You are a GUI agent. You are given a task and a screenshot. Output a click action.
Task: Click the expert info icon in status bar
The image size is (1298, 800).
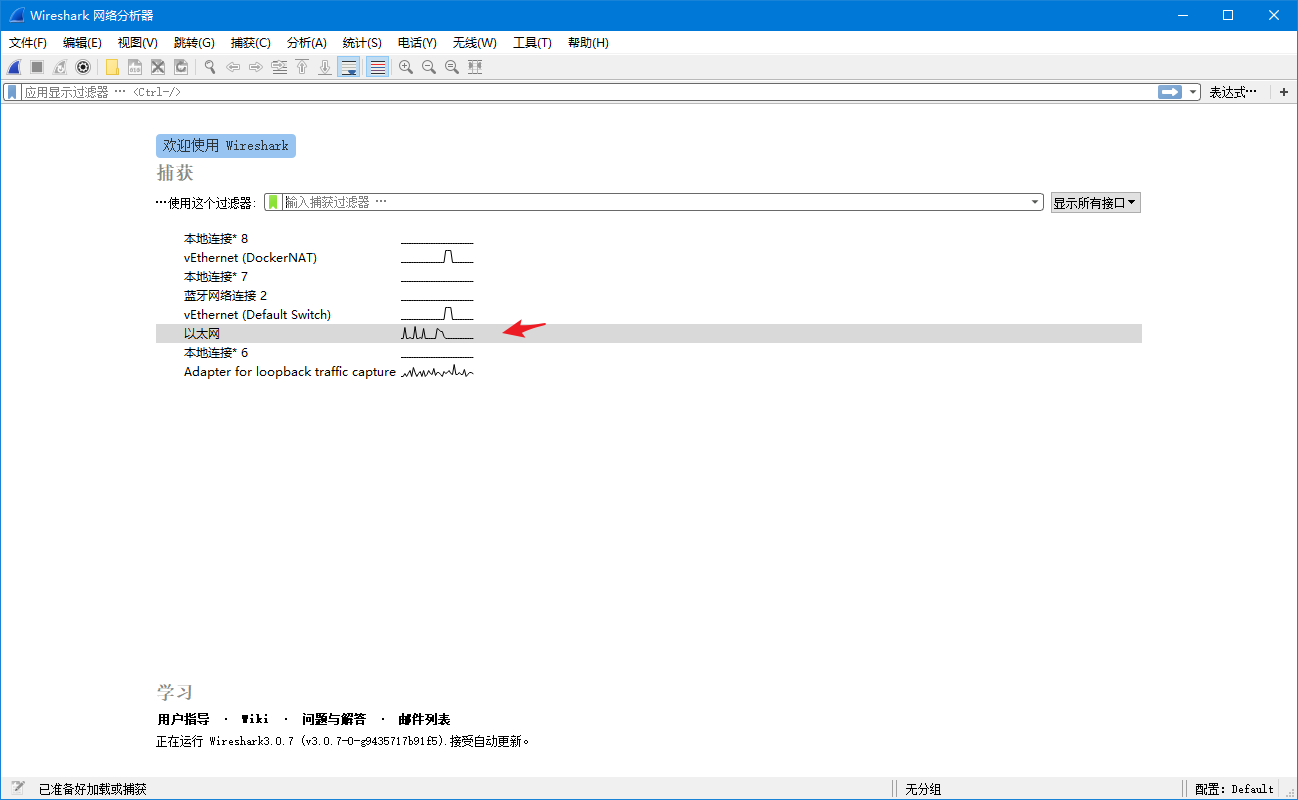[18, 788]
